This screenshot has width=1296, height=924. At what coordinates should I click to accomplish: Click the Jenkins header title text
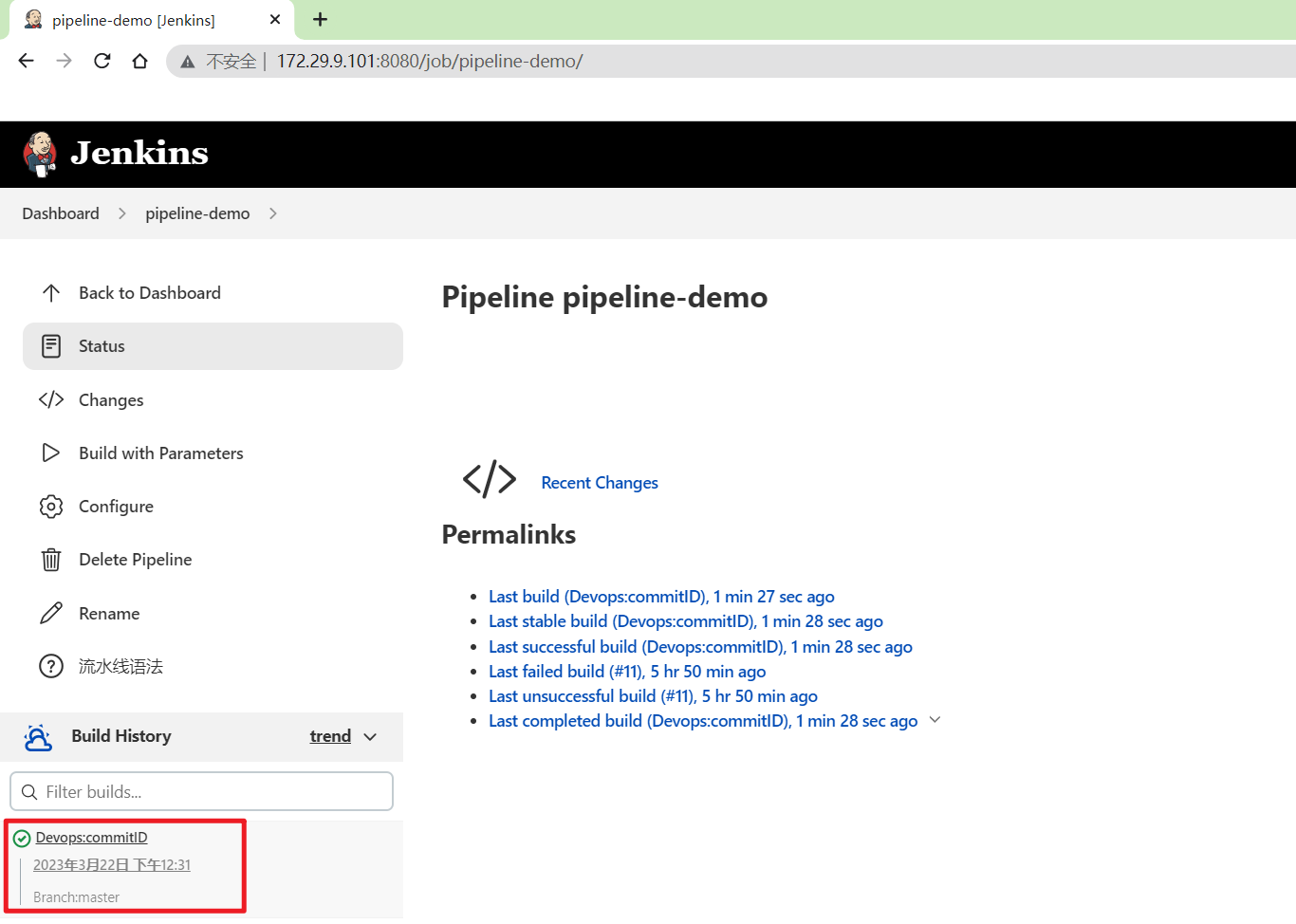coord(139,153)
